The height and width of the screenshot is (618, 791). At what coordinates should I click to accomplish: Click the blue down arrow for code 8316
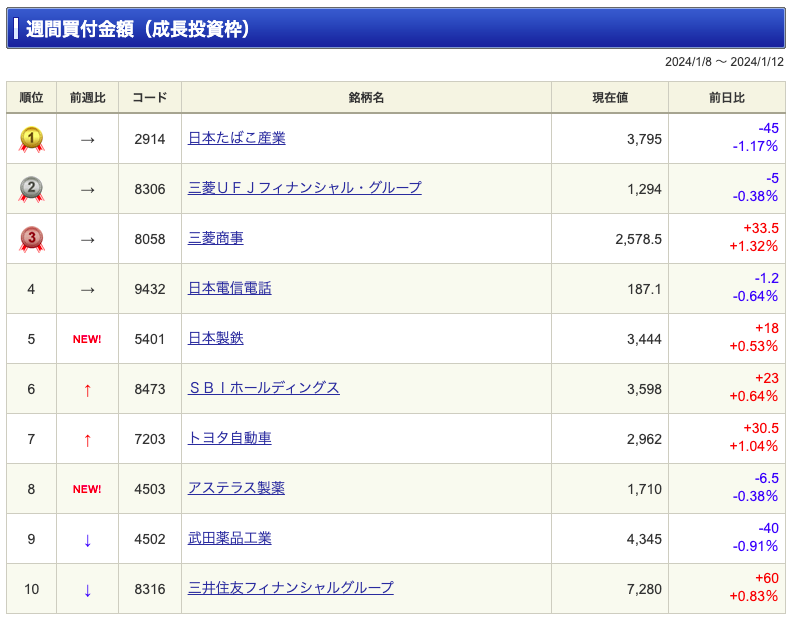[87, 590]
